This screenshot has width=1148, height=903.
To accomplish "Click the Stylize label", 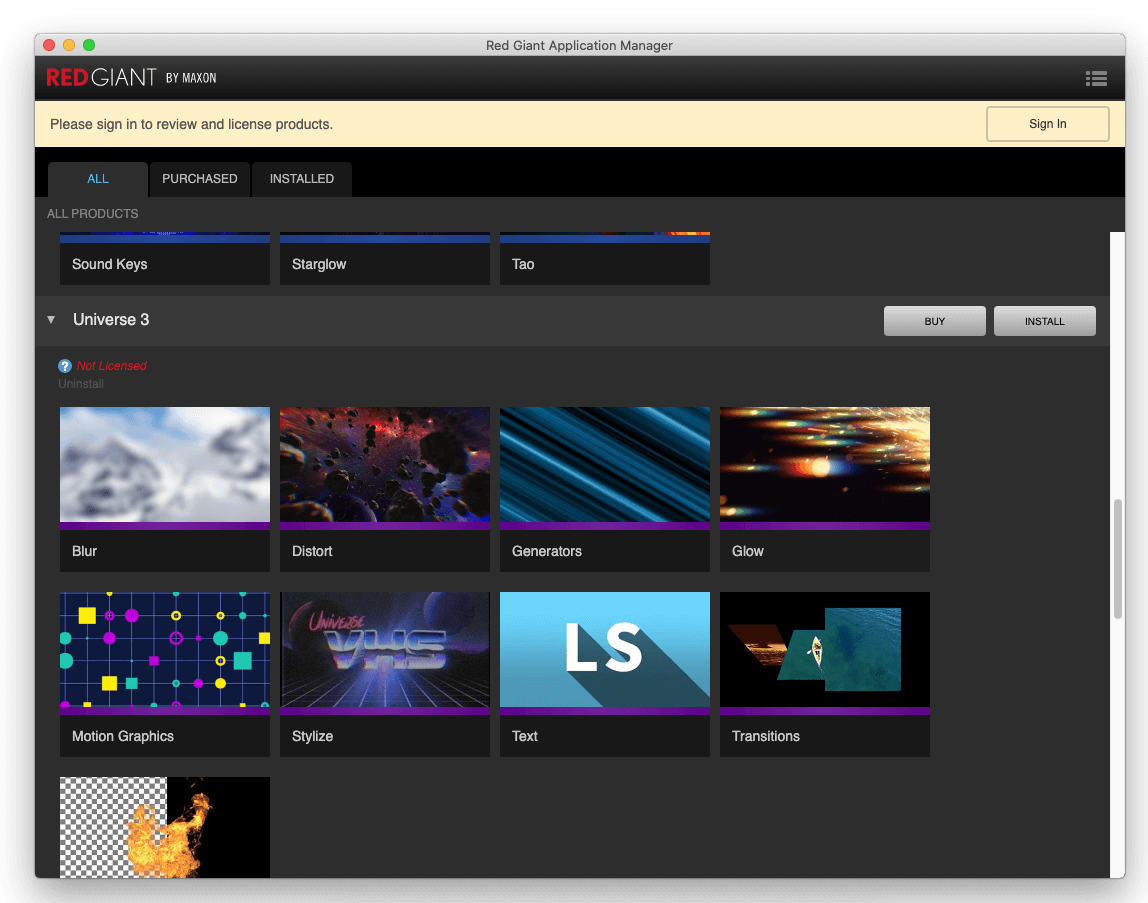I will (x=313, y=736).
